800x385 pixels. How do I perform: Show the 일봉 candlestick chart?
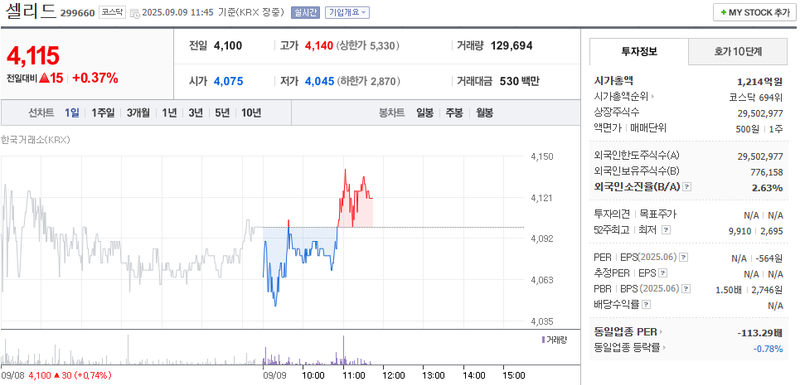(x=424, y=113)
